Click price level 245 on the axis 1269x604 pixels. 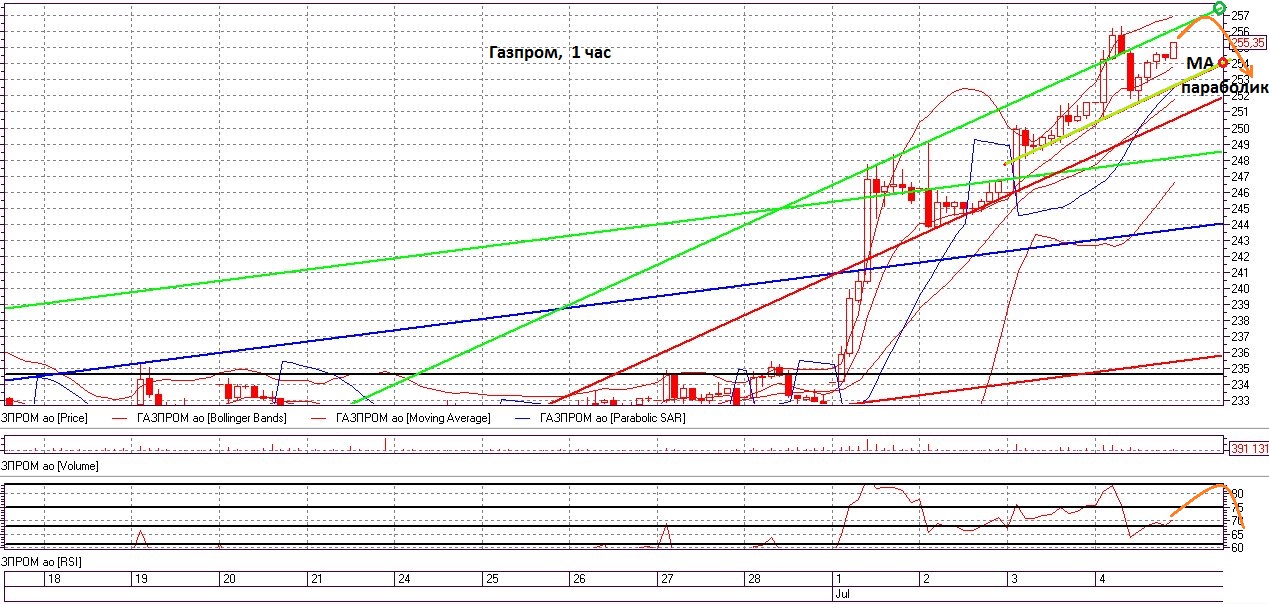coord(1240,208)
